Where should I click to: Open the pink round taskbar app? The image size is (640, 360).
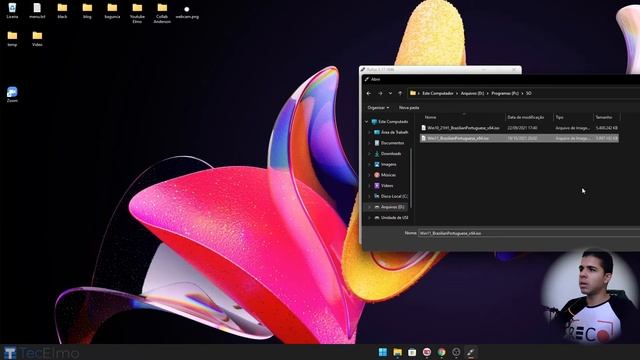427,352
